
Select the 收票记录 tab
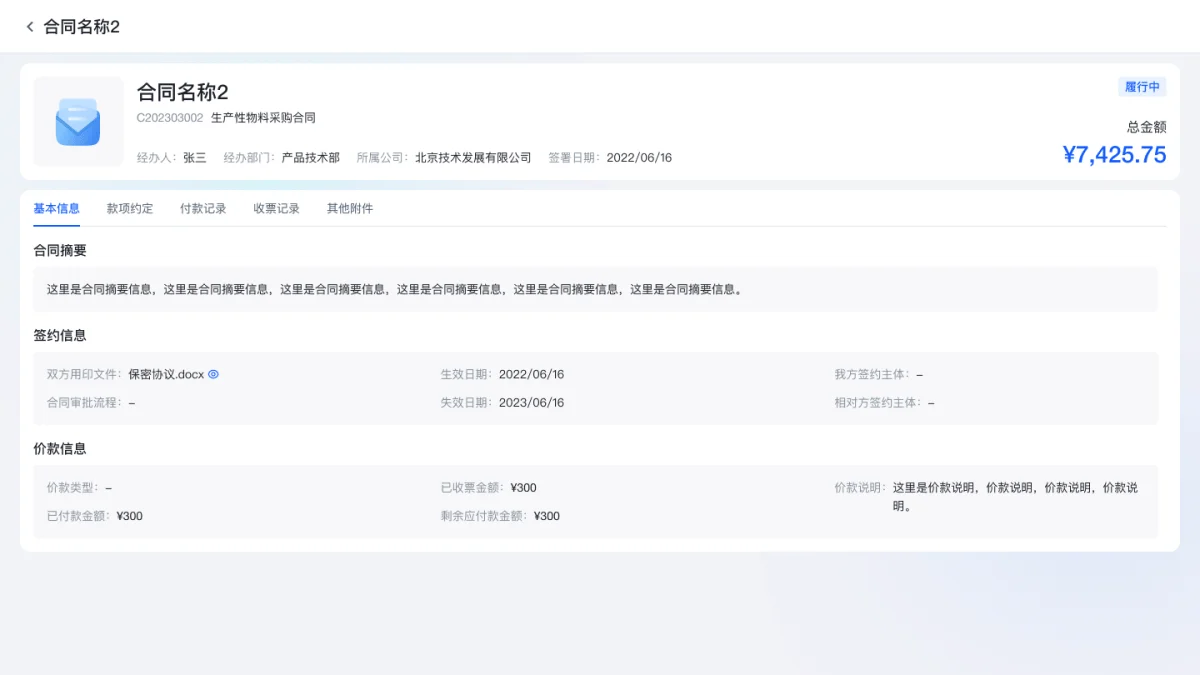pos(276,209)
